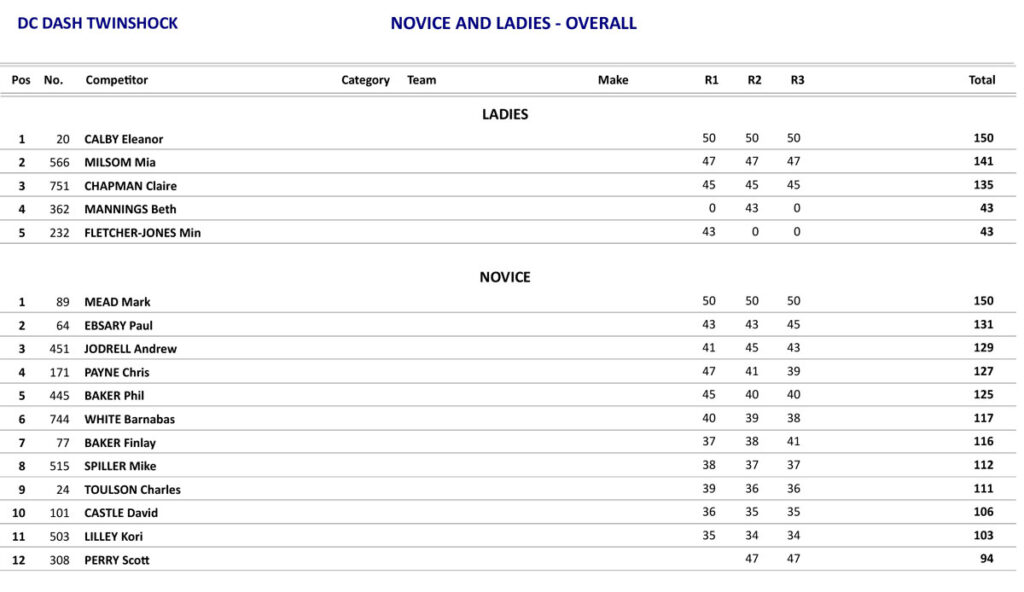Click the WHITE Barnabas entry
The width and height of the screenshot is (1024, 592).
[x=129, y=419]
